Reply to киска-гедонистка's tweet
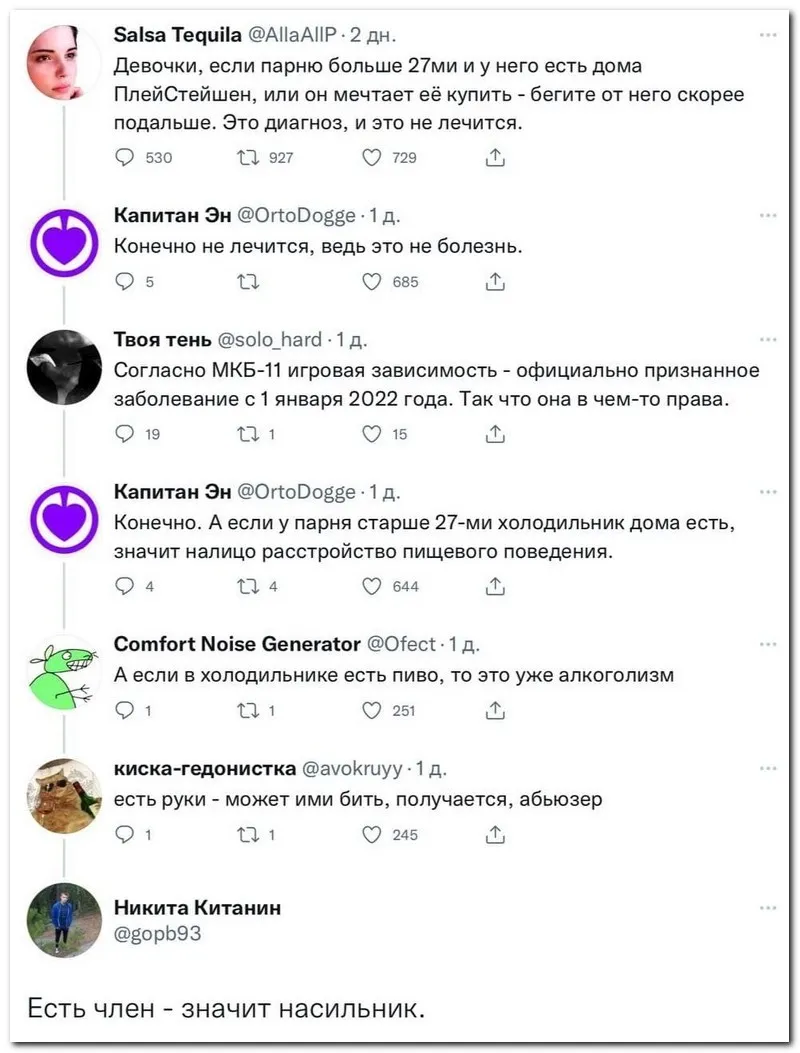Image resolution: width=800 pixels, height=1053 pixels. (x=125, y=835)
